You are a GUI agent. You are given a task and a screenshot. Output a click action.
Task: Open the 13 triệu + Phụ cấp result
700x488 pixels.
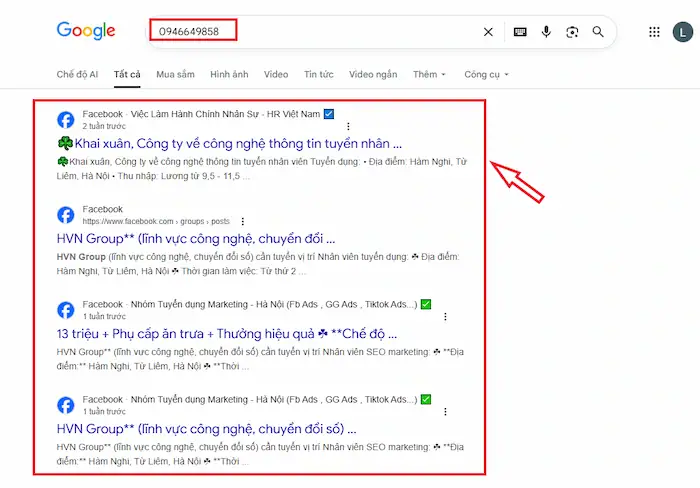pos(227,333)
